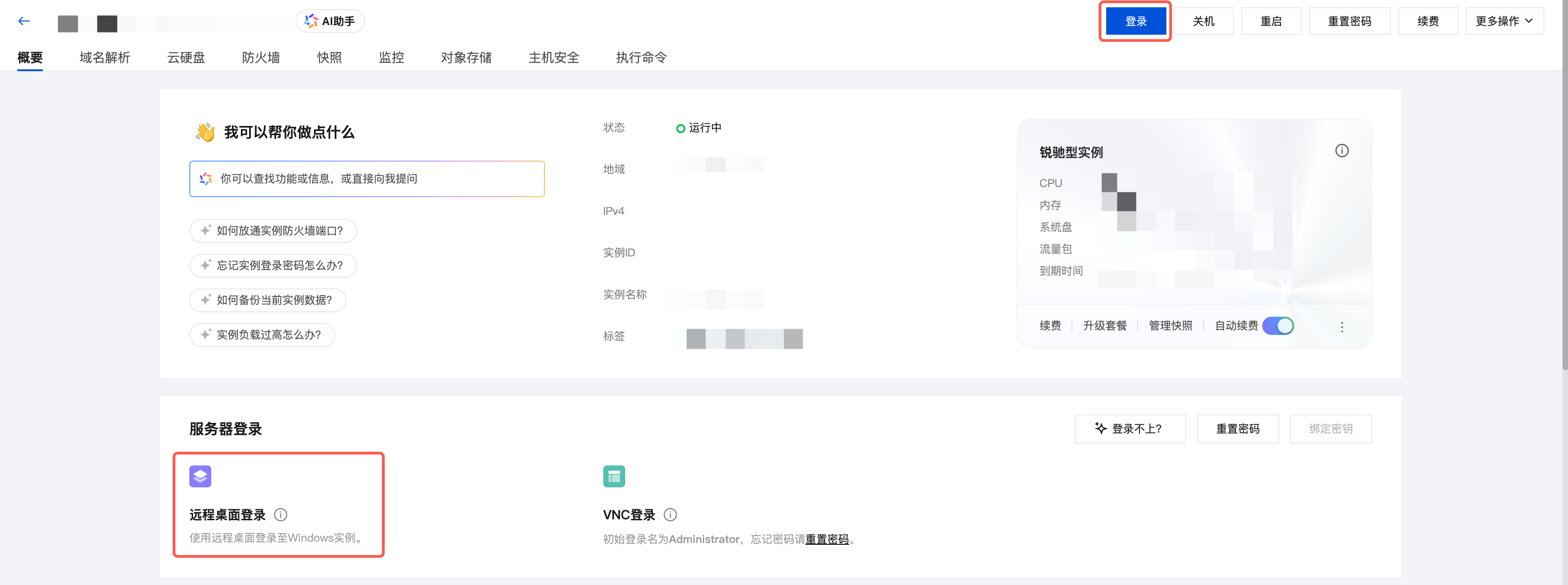Click the 登录不上? button
Screen dimensions: 1568x585
click(1129, 428)
